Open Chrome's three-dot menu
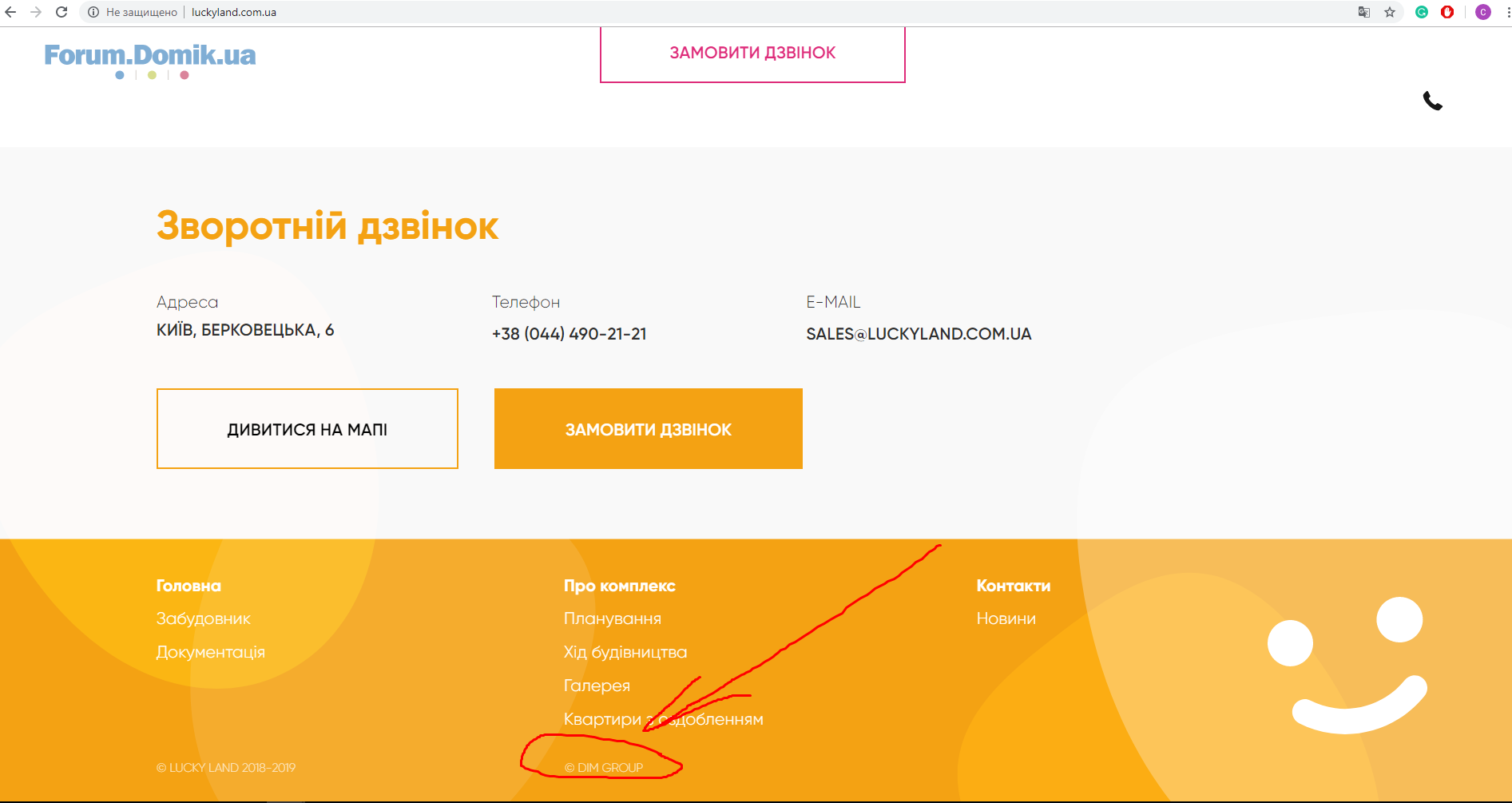Viewport: 1512px width, 803px height. [1507, 12]
